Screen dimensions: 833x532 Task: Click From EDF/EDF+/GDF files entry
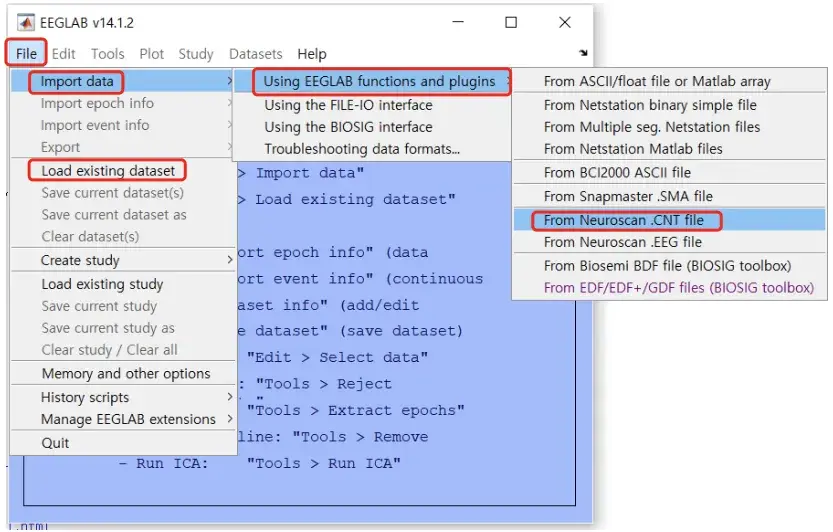click(678, 288)
